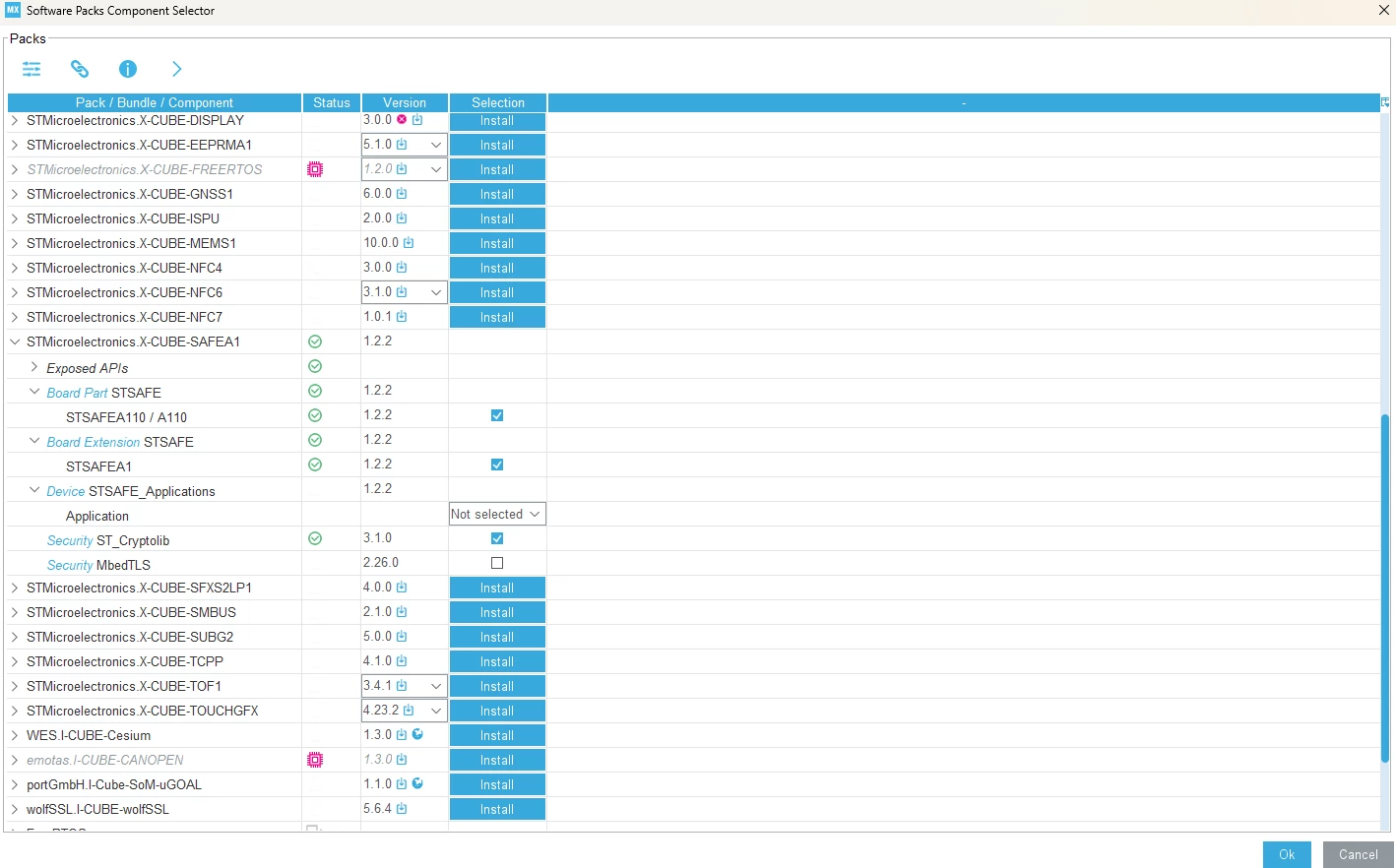
Task: Click the Version column header
Action: pyautogui.click(x=405, y=102)
